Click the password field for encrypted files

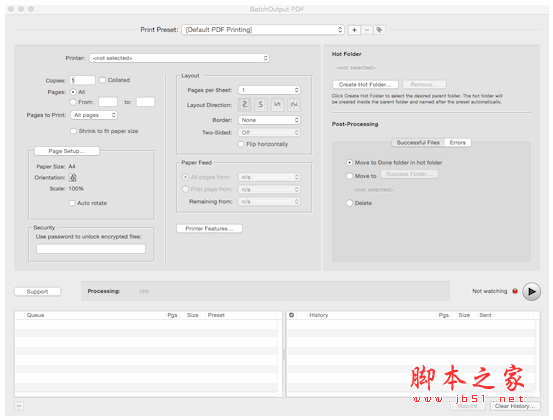[91, 249]
